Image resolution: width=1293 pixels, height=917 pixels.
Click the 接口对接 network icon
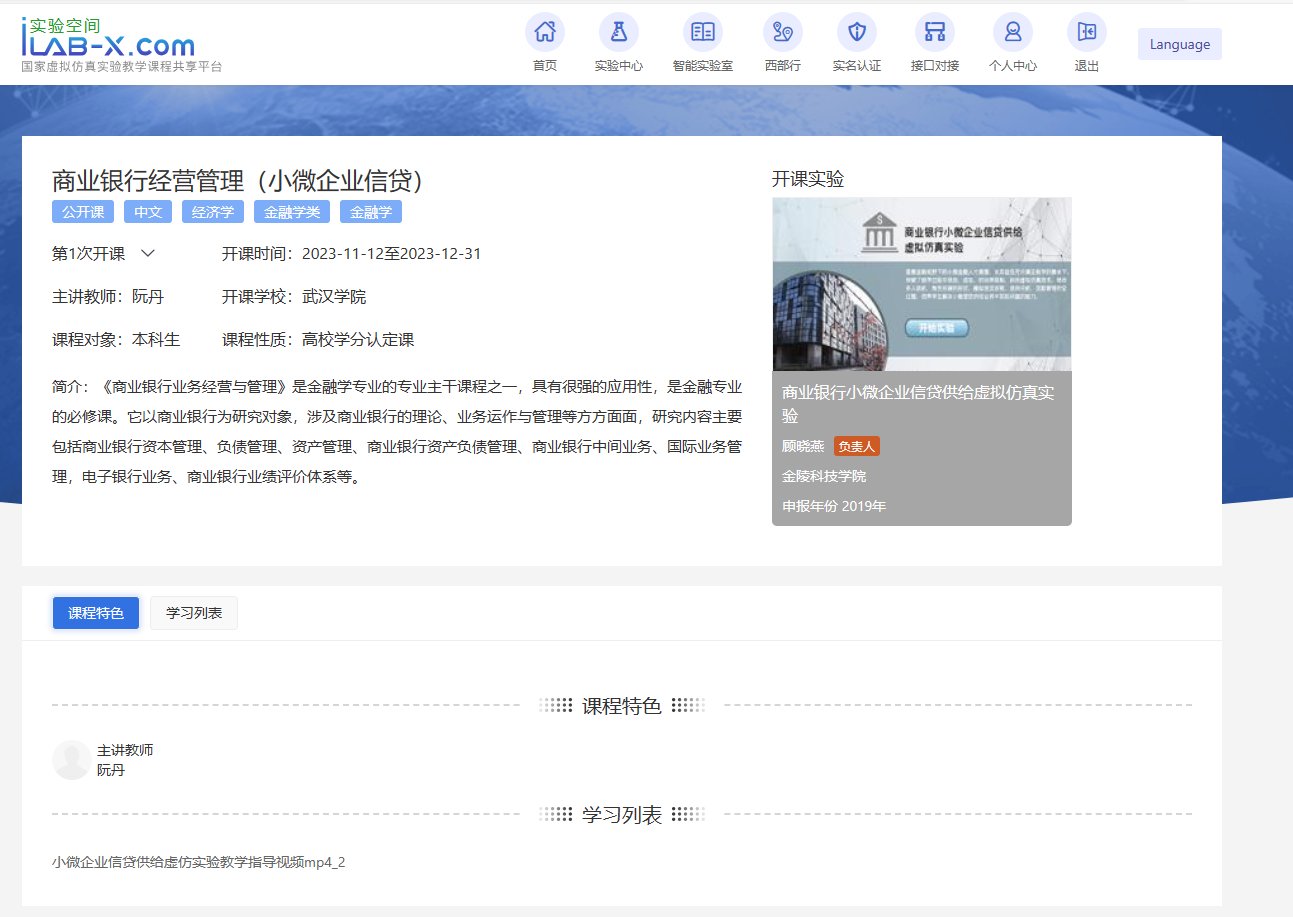pyautogui.click(x=934, y=32)
